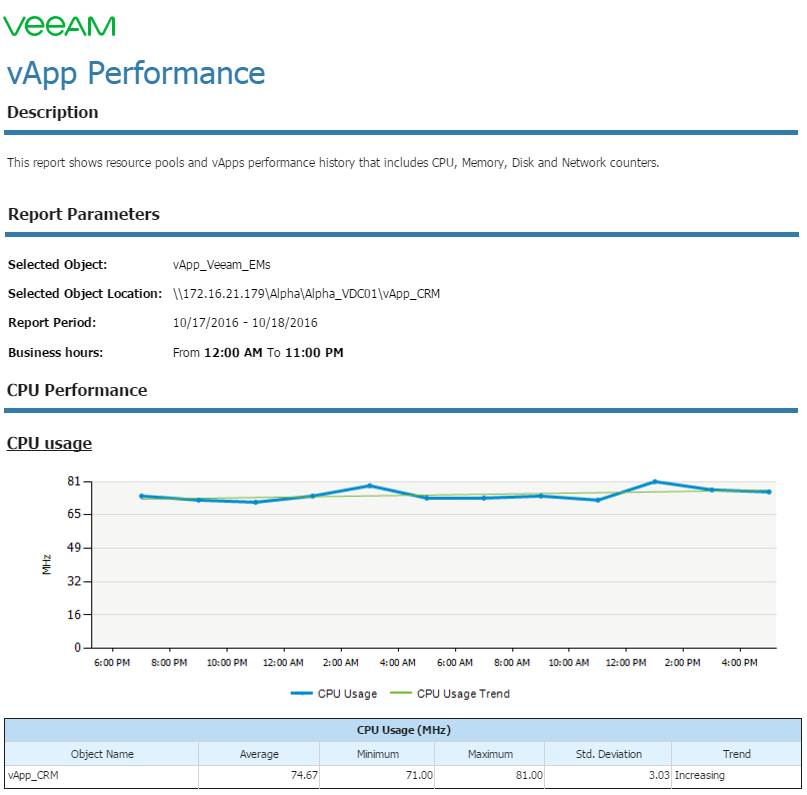Click the report description sentence

pos(333,163)
